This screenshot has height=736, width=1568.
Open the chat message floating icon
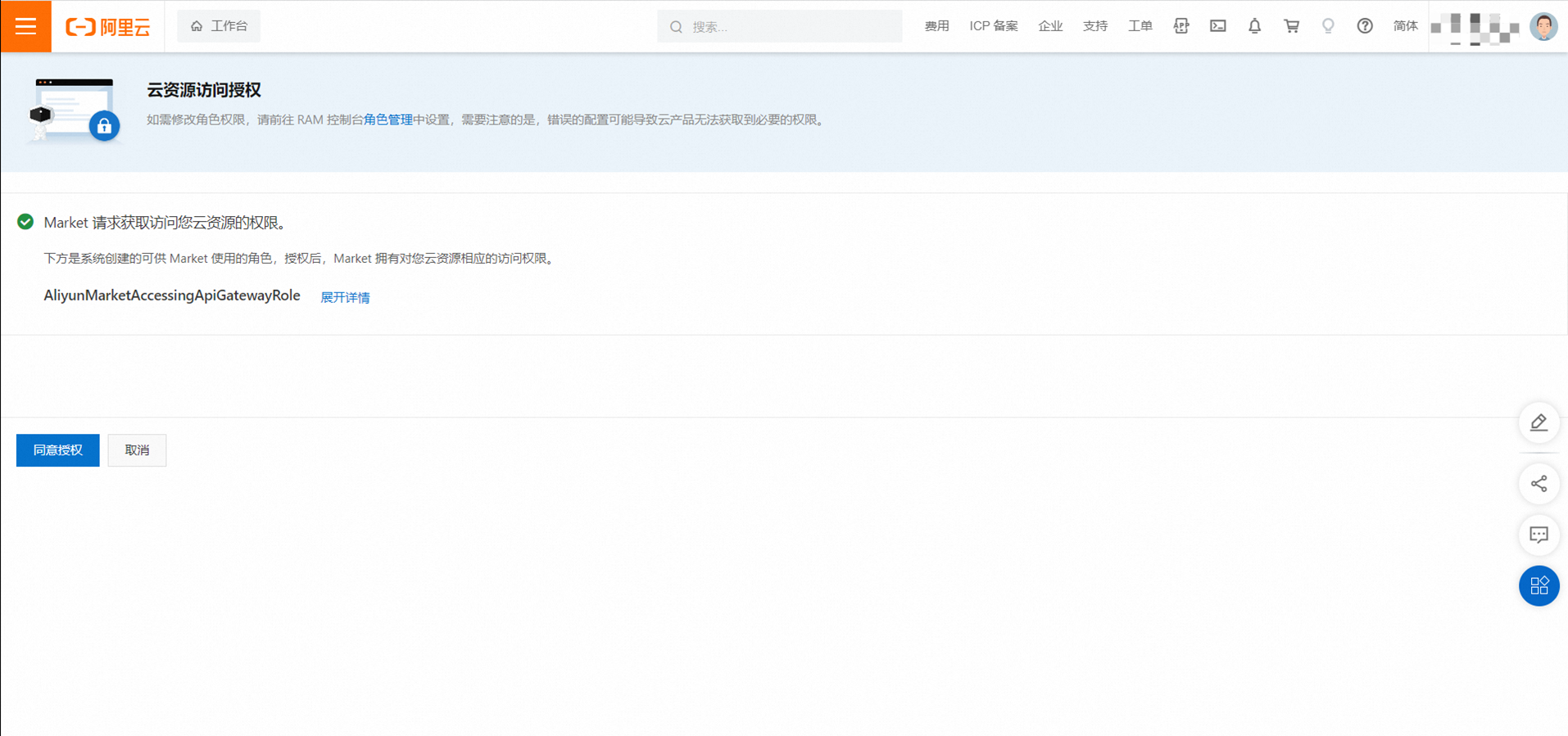click(x=1539, y=535)
